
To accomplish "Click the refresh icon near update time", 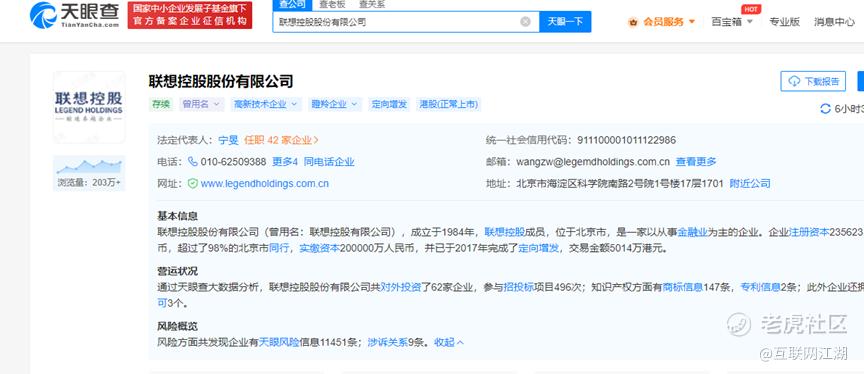I will click(825, 109).
